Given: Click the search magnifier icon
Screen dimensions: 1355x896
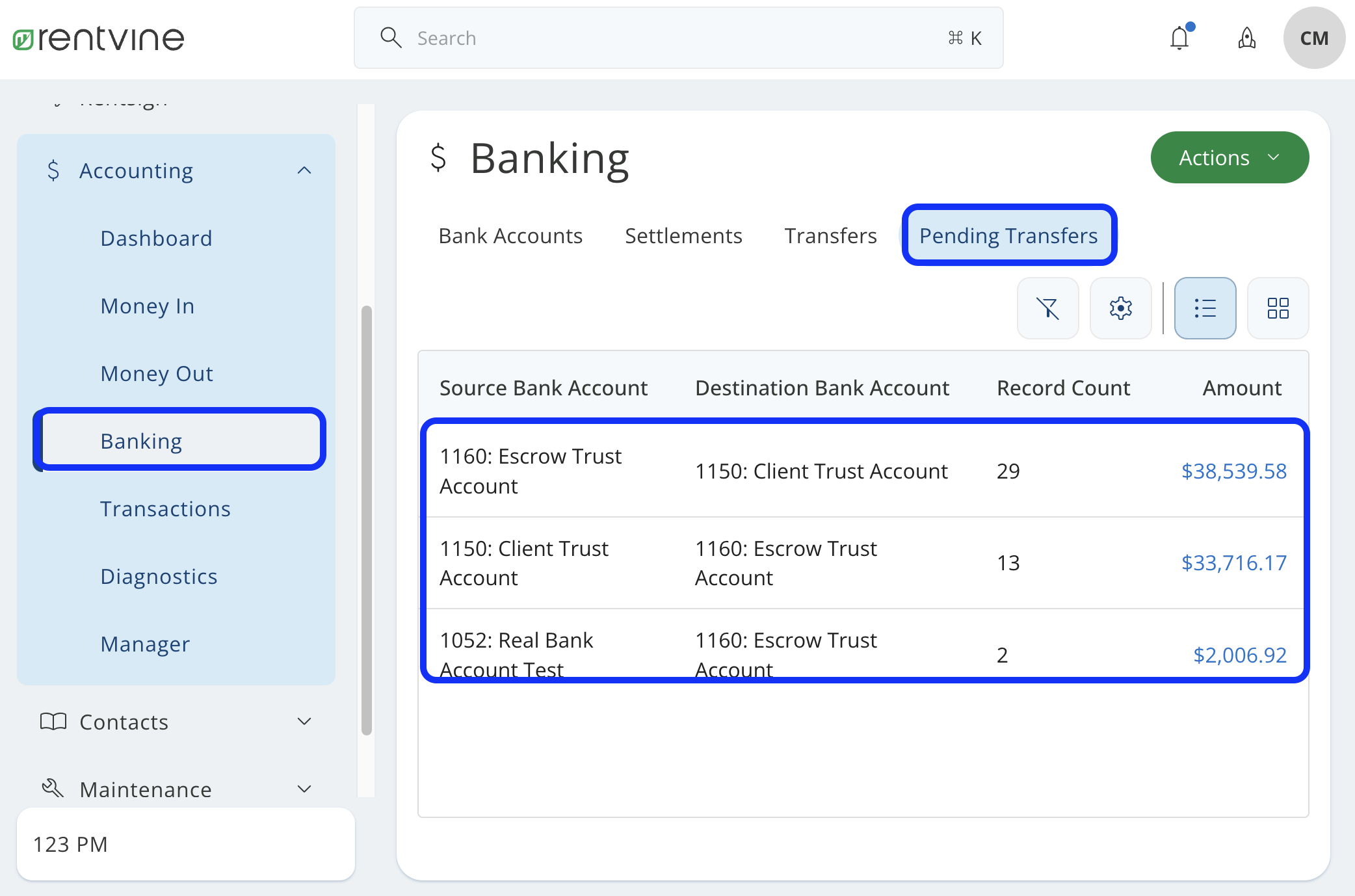Looking at the screenshot, I should pos(391,38).
